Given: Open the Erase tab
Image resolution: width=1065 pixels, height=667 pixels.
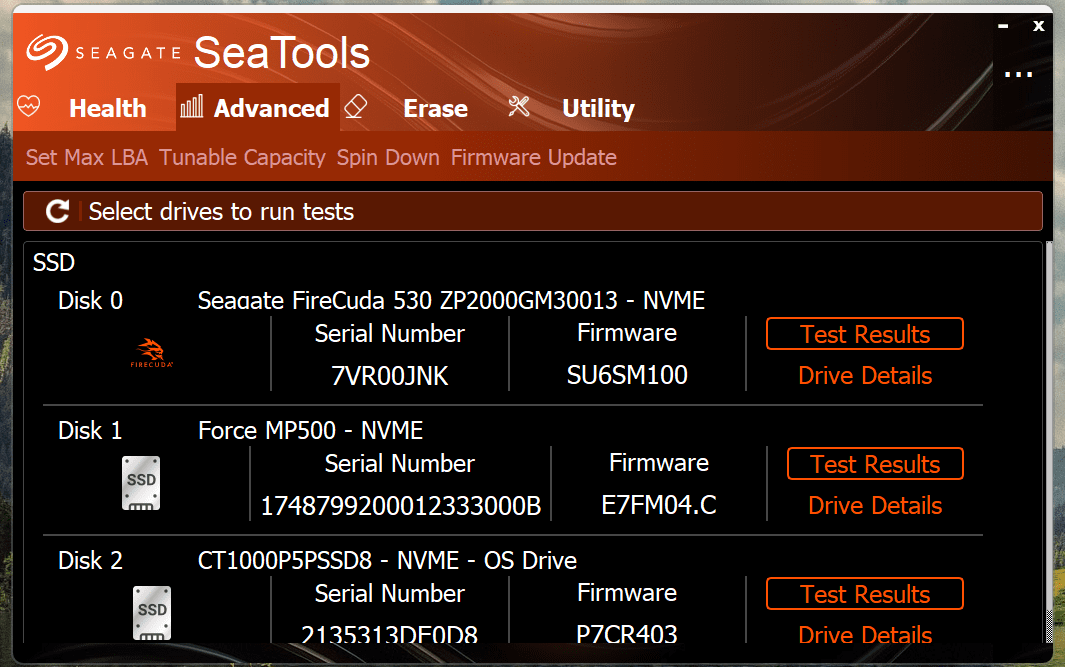Looking at the screenshot, I should click(x=435, y=108).
